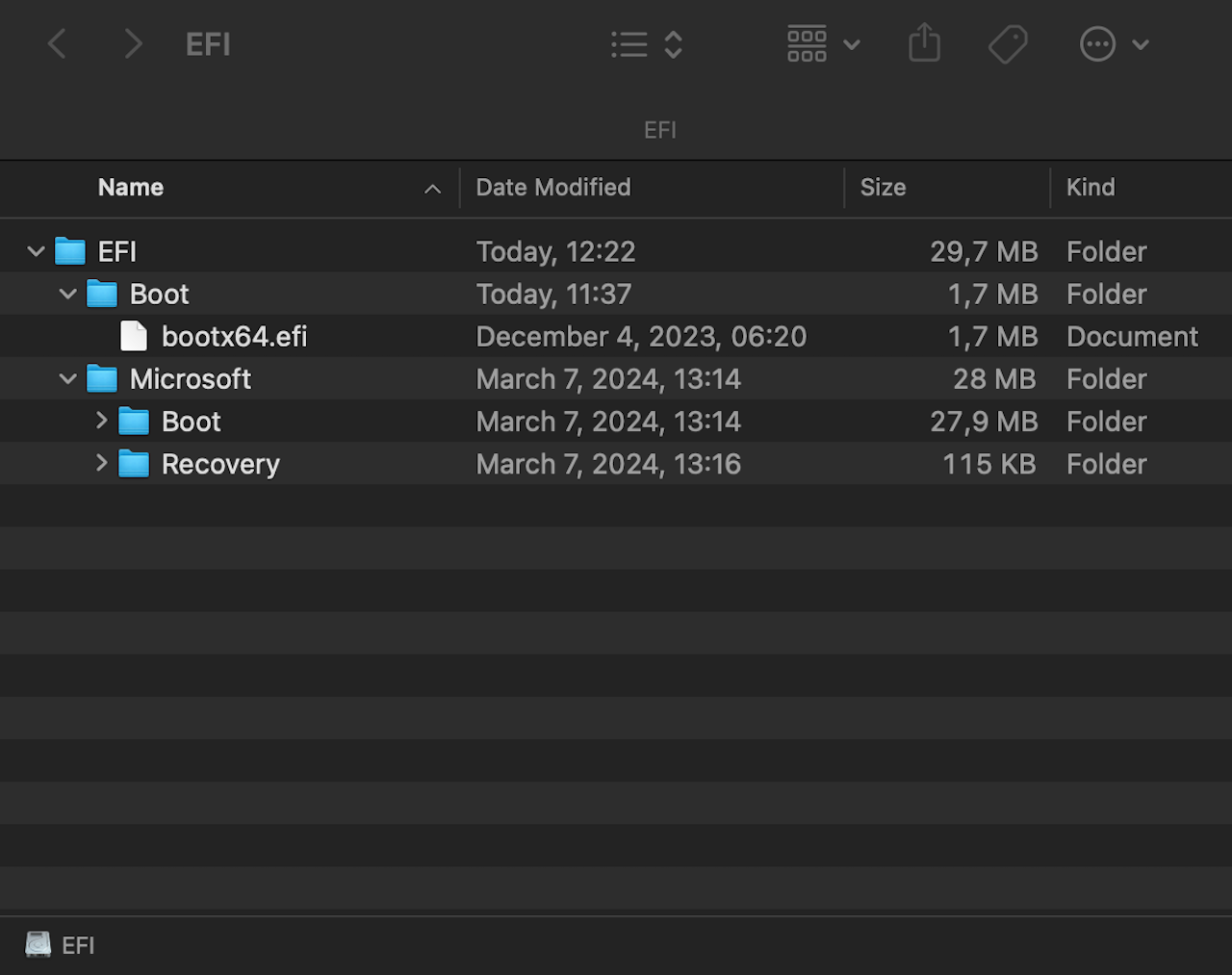Open the More actions ellipsis menu
The width and height of the screenshot is (1232, 975).
point(1114,44)
